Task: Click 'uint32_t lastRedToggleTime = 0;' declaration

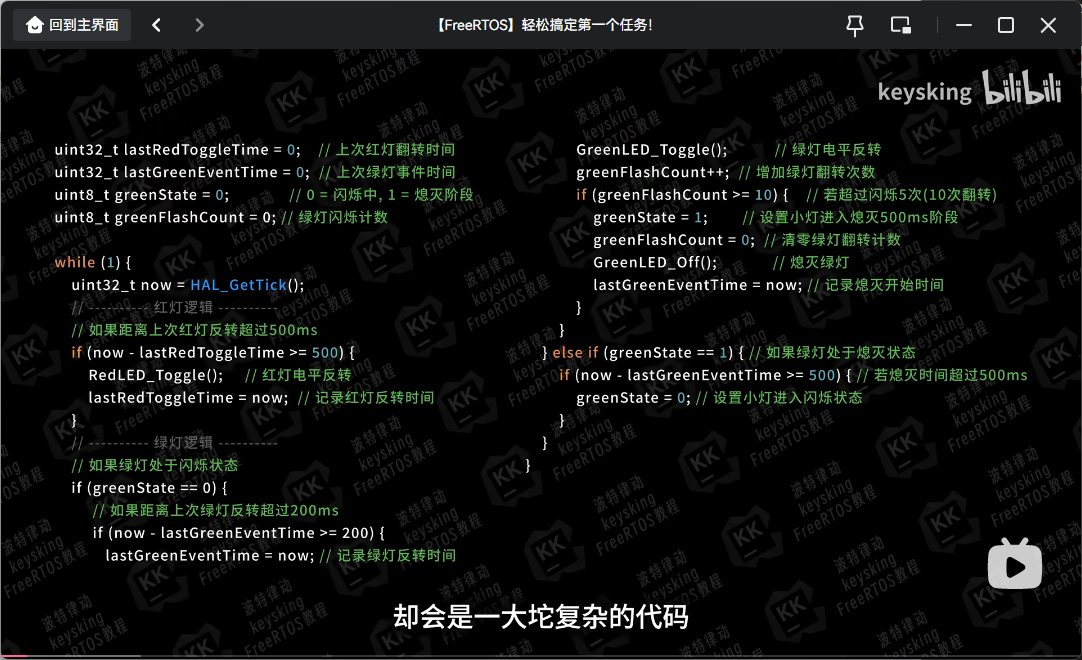Action: coord(177,150)
